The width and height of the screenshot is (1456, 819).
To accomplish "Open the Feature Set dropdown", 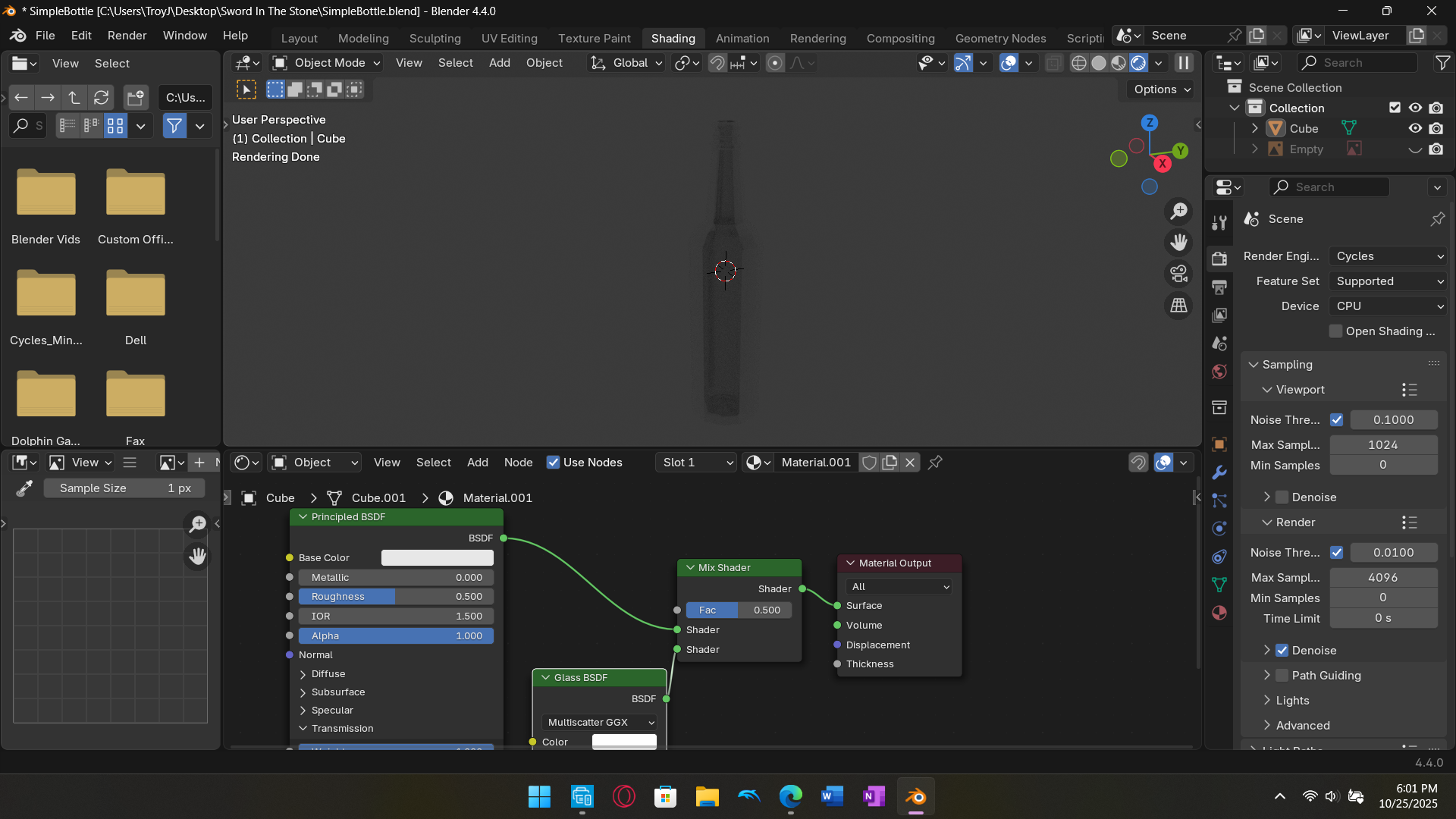I will tap(1389, 281).
